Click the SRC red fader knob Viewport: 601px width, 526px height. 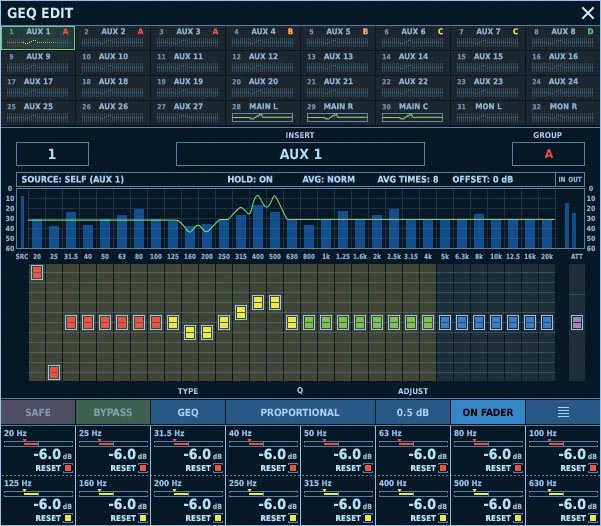[x=37, y=272]
